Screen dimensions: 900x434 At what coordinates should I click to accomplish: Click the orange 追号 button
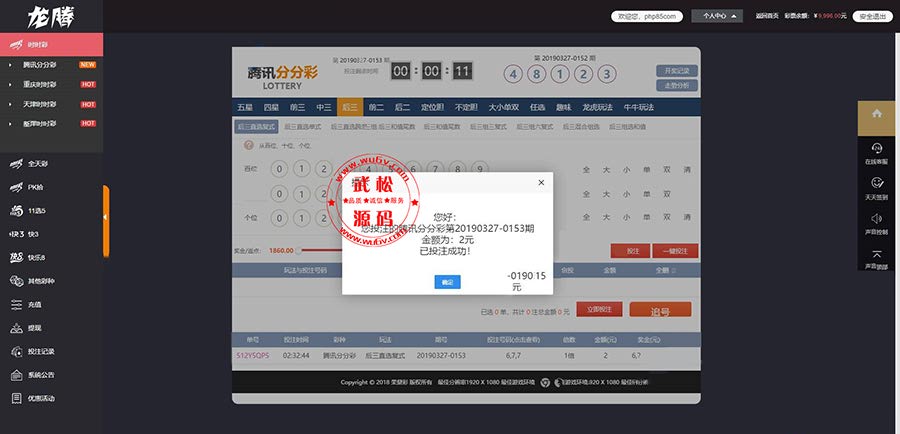tap(660, 311)
